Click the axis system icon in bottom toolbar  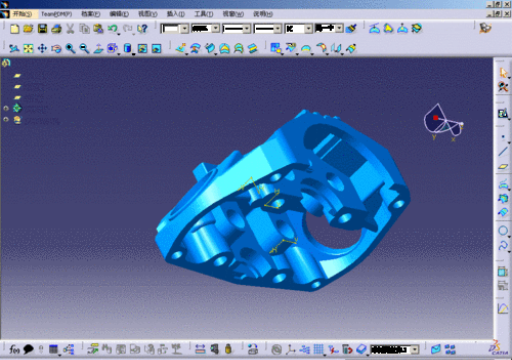[291, 349]
